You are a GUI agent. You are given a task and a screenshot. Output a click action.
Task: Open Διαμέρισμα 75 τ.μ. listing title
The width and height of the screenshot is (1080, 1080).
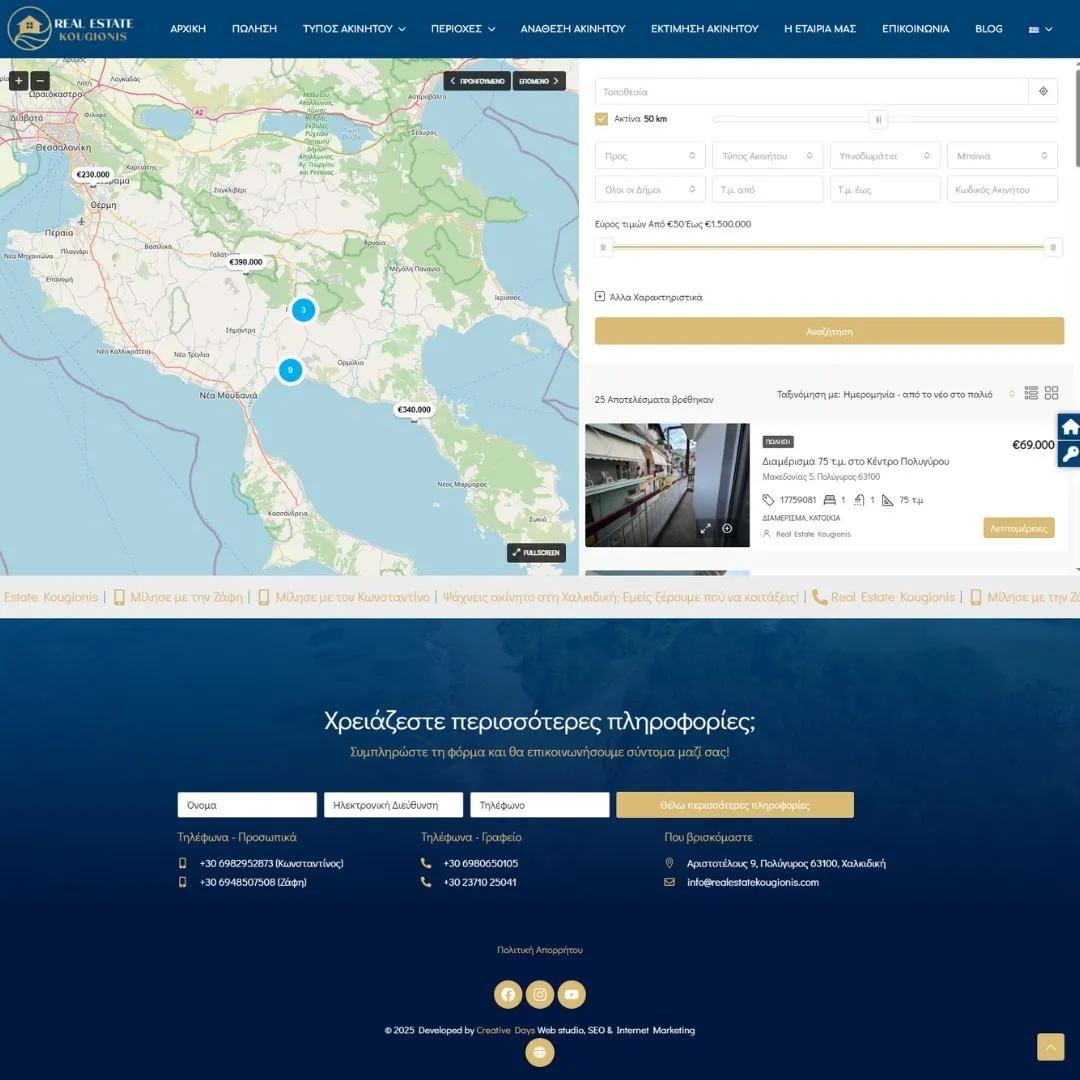855,461
